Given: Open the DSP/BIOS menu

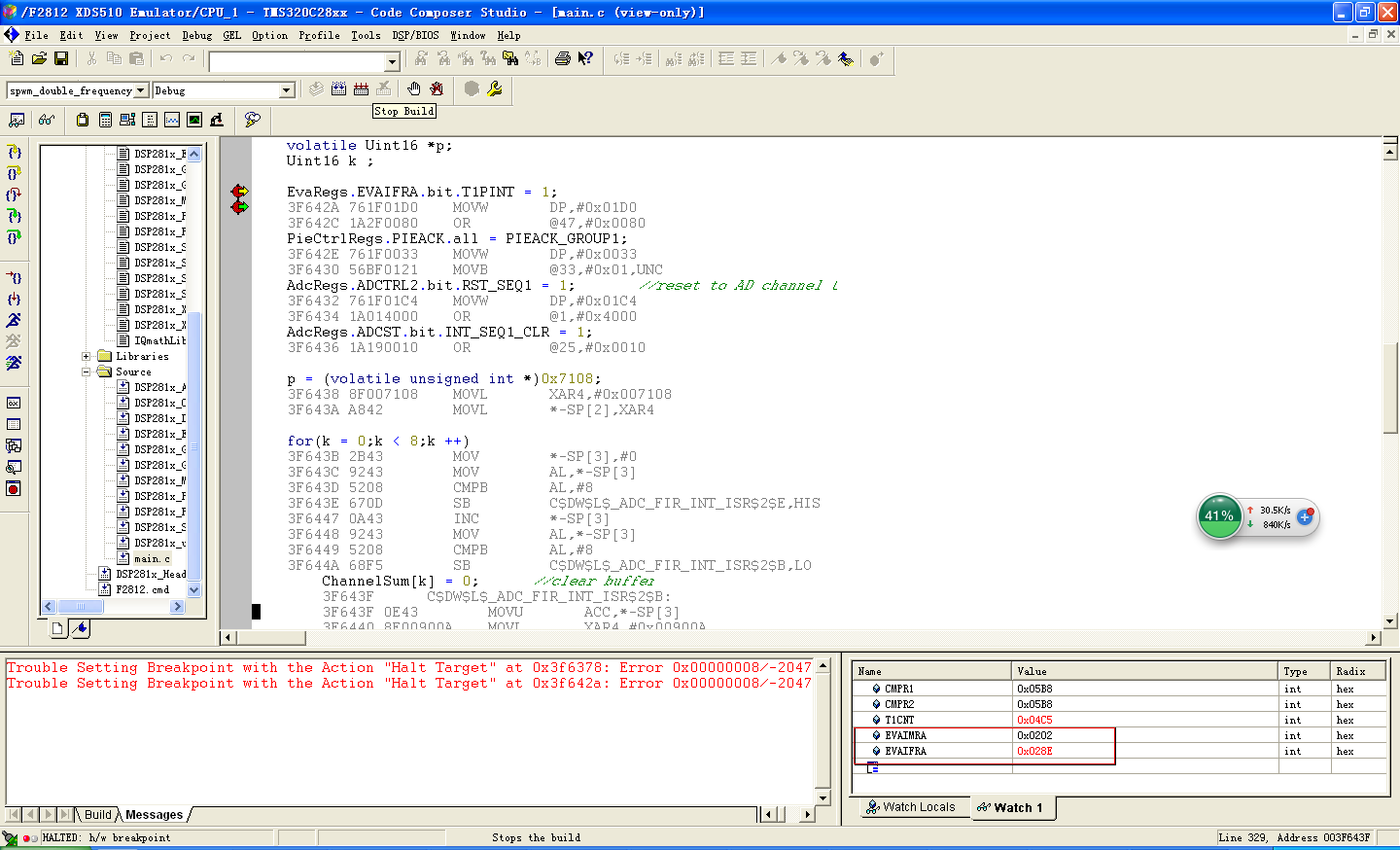Looking at the screenshot, I should tap(415, 35).
